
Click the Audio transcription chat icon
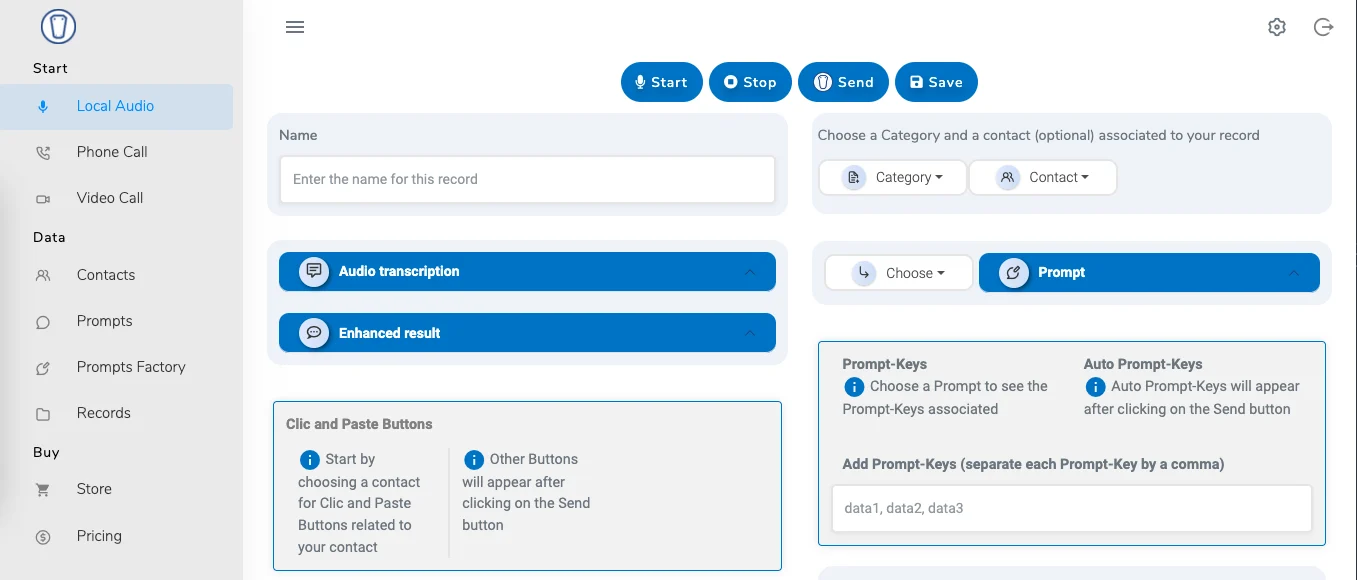[x=314, y=271]
